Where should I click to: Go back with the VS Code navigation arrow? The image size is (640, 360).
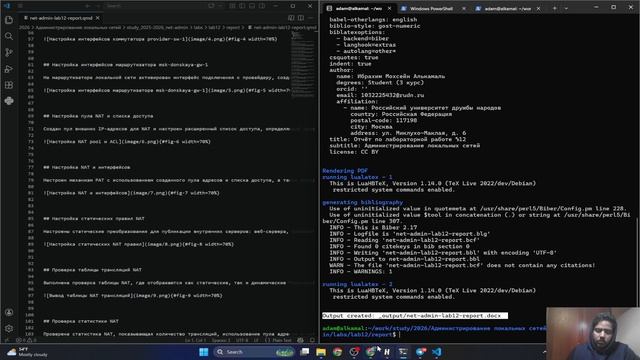pos(87,6)
